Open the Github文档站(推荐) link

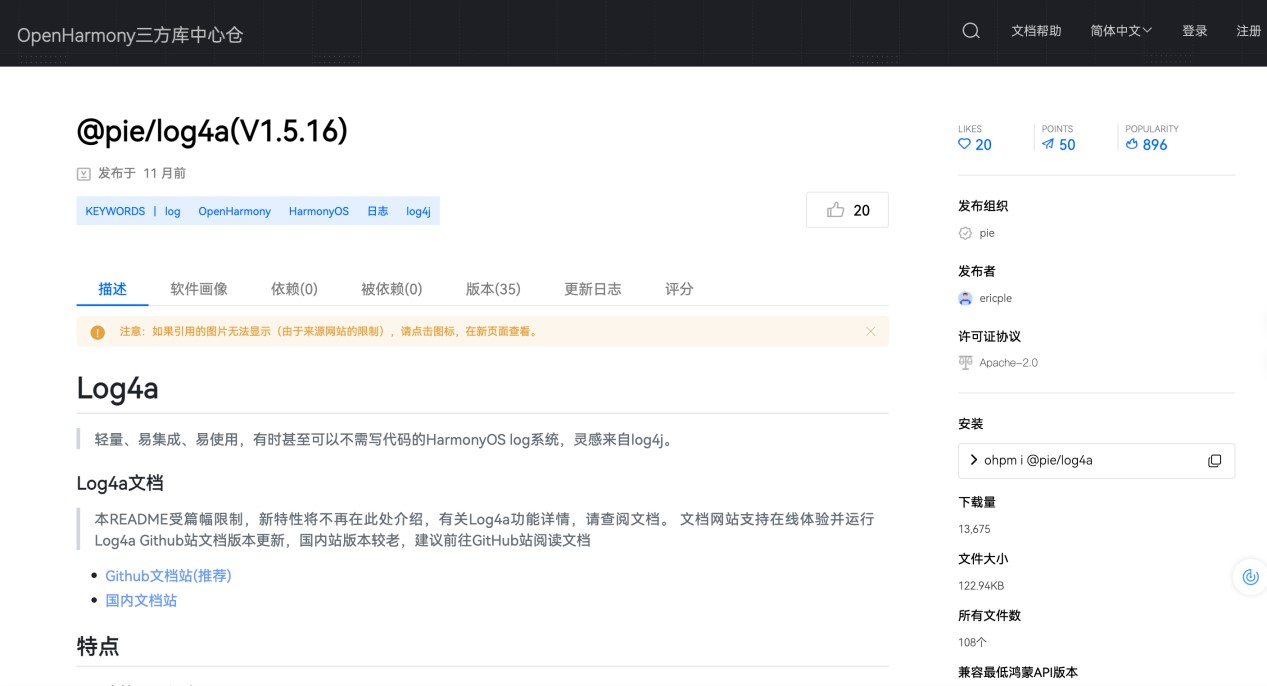pyautogui.click(x=168, y=576)
